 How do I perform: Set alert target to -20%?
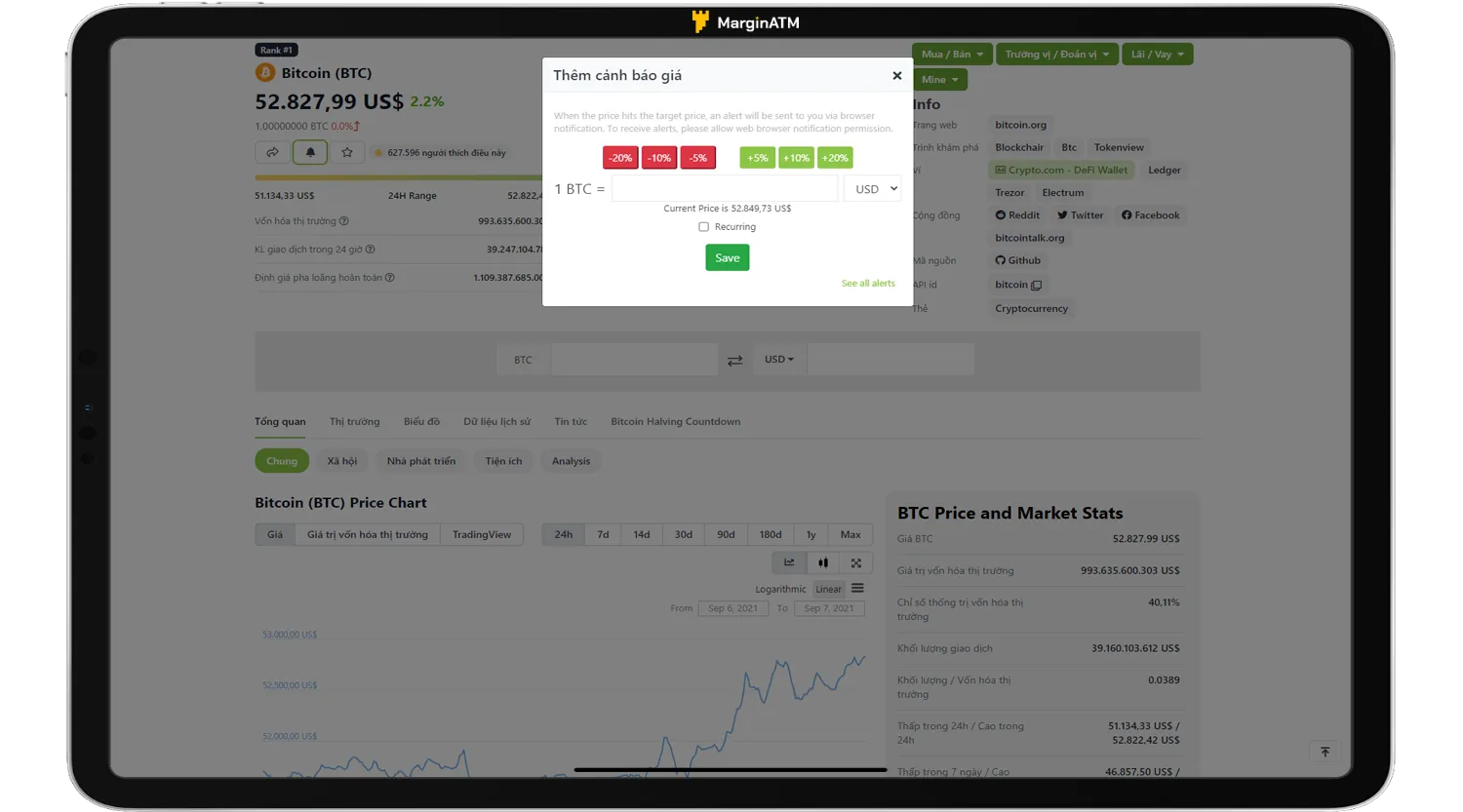(620, 158)
